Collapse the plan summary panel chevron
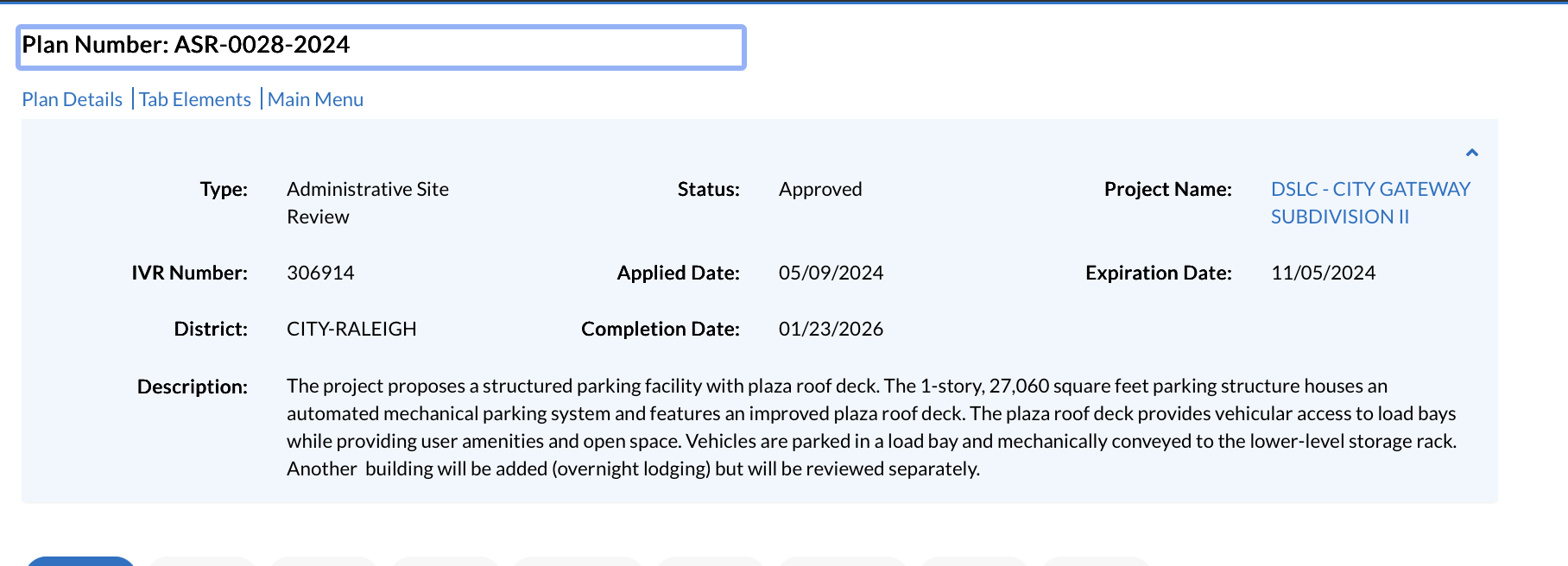 [1472, 153]
